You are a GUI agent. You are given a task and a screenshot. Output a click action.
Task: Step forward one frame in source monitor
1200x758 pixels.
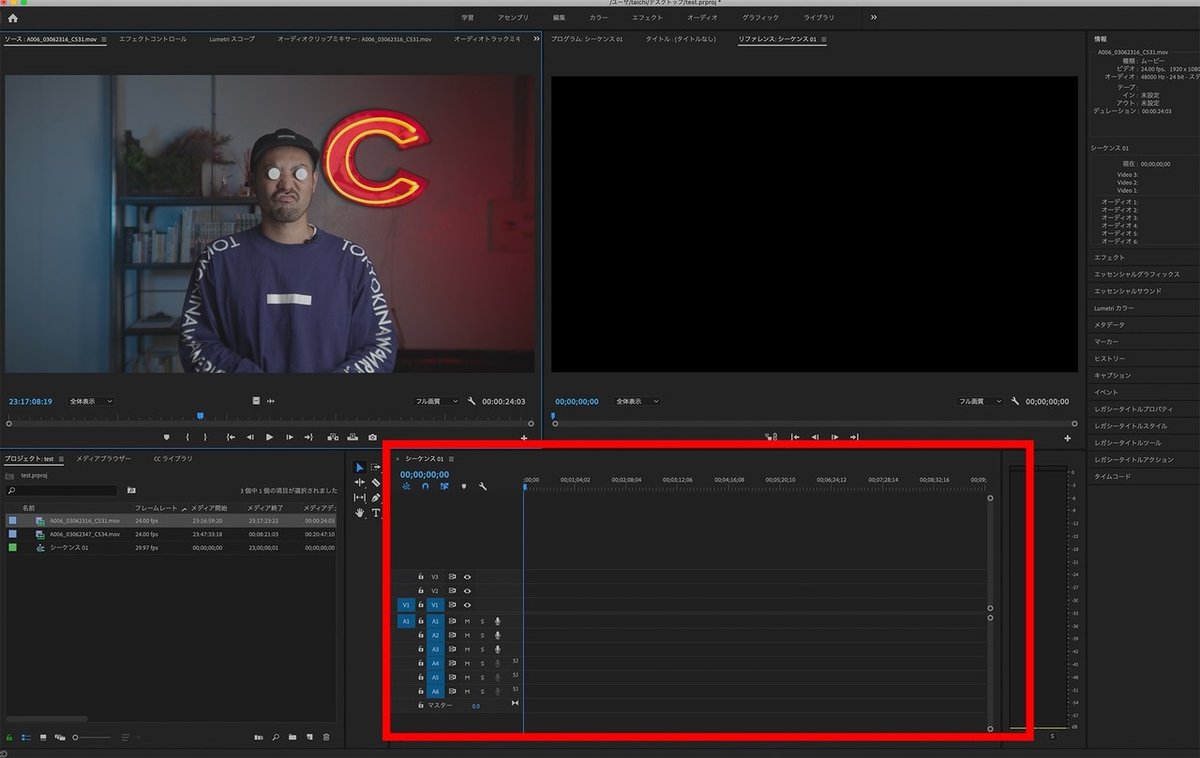(290, 437)
